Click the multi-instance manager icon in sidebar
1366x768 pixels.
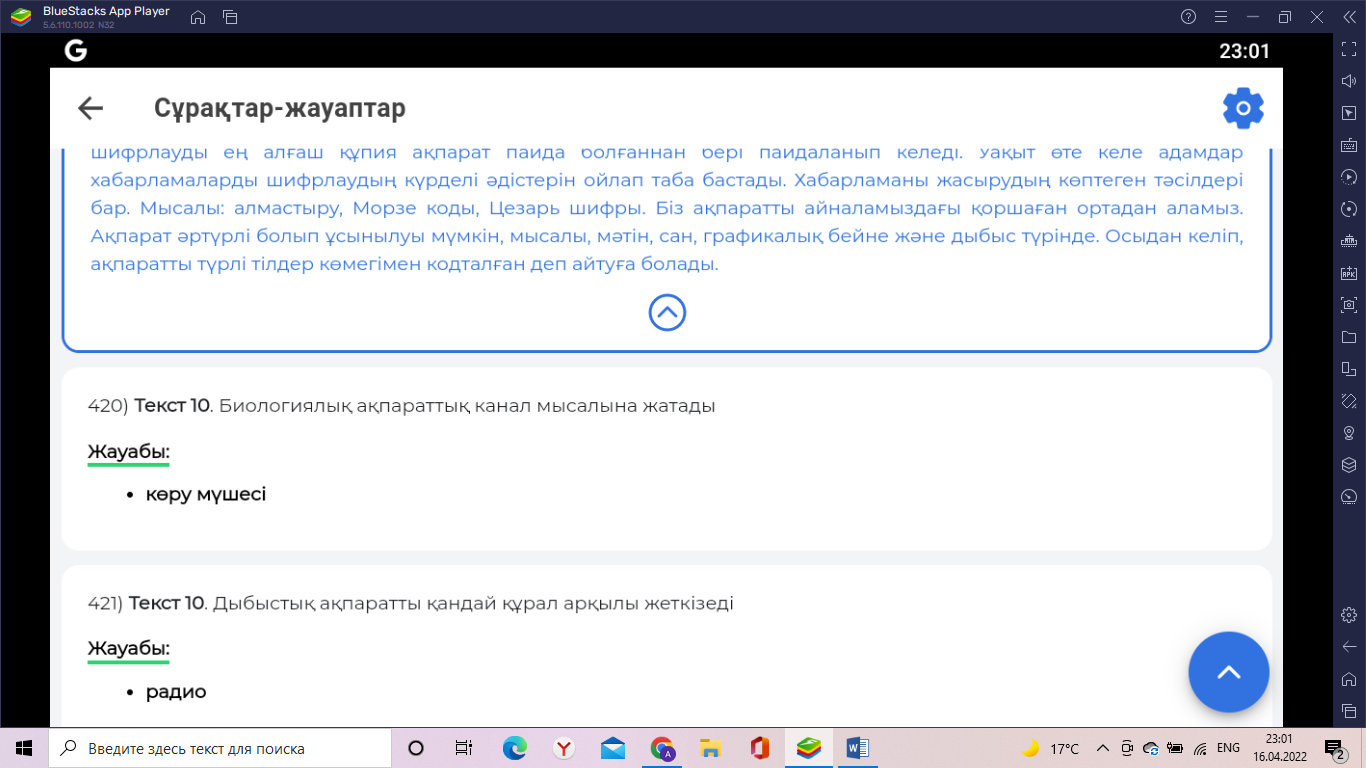[x=1348, y=369]
